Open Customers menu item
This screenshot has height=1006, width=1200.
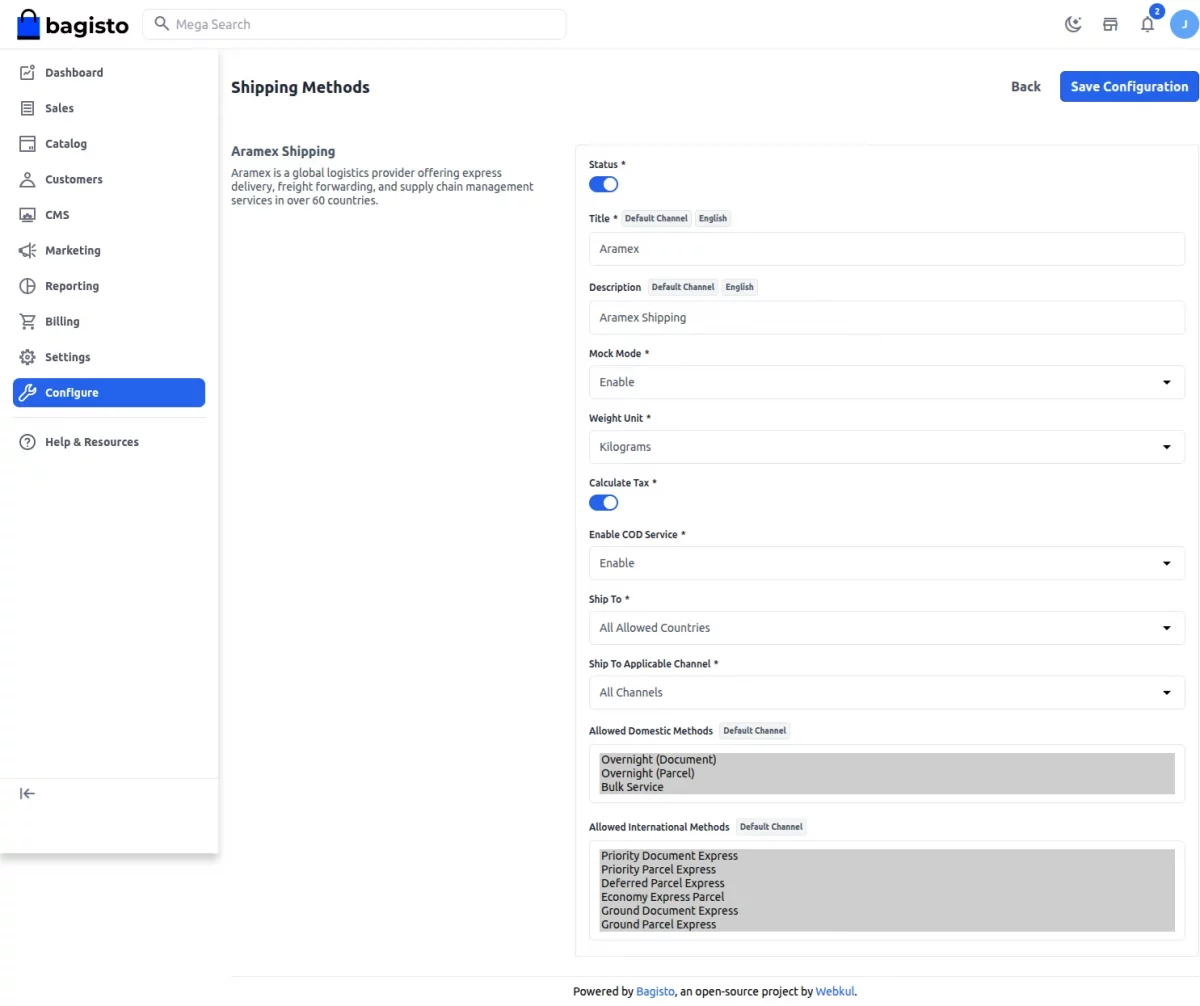click(109, 179)
